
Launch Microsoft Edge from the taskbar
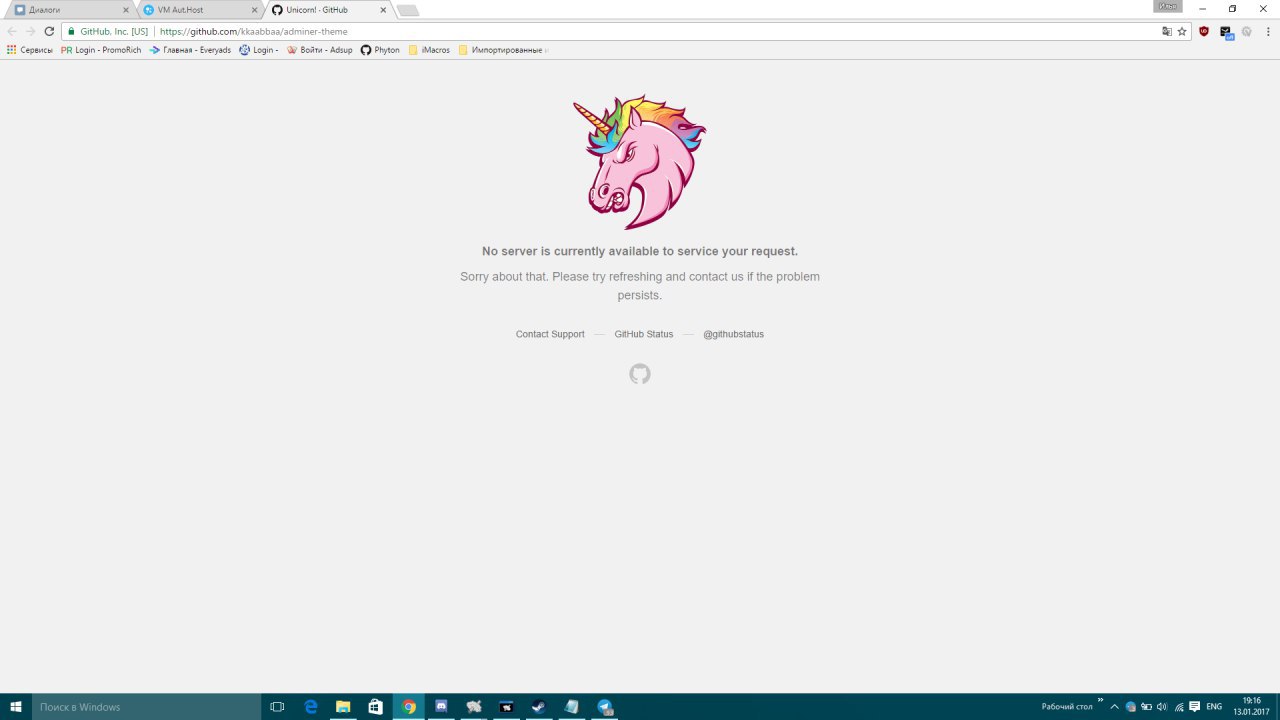pyautogui.click(x=311, y=706)
